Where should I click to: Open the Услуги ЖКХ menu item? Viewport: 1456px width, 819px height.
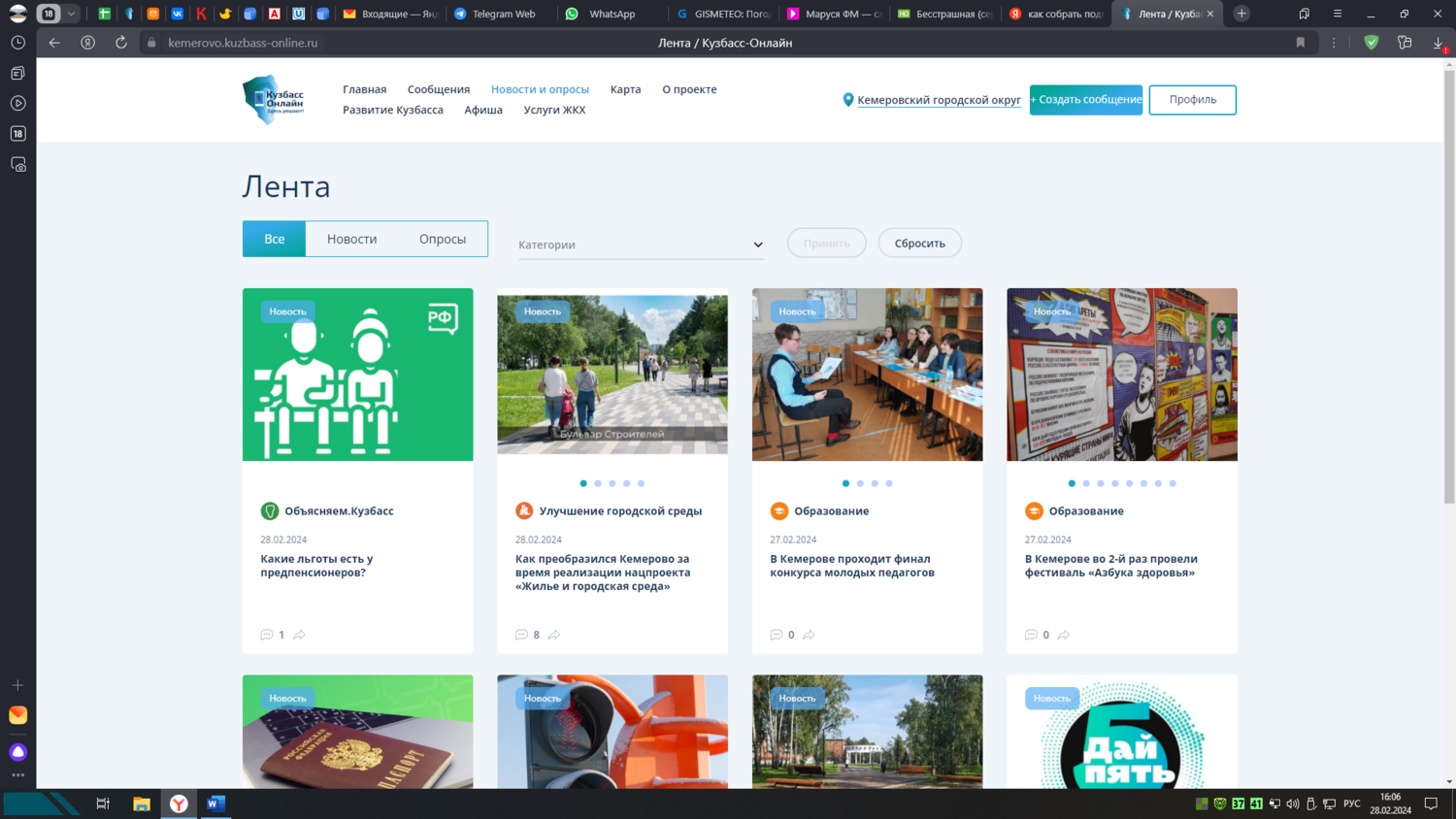[x=554, y=110]
